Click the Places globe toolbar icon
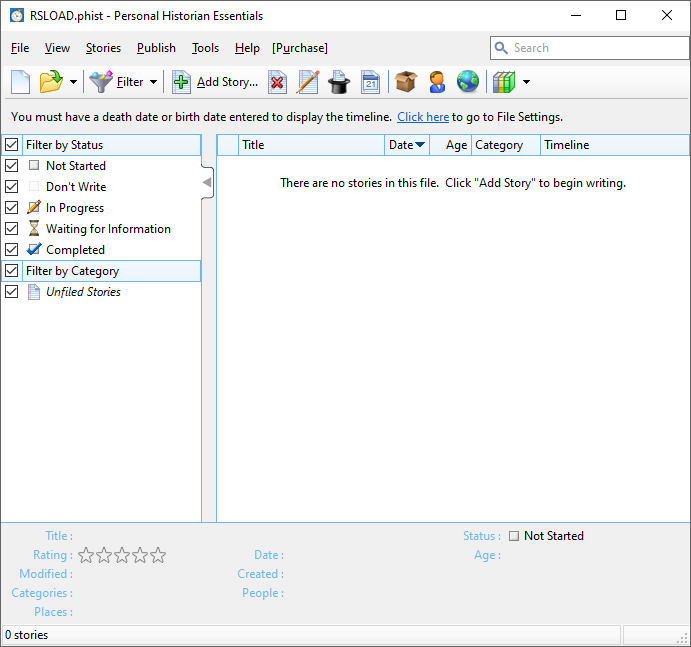This screenshot has height=647, width=691. (468, 82)
